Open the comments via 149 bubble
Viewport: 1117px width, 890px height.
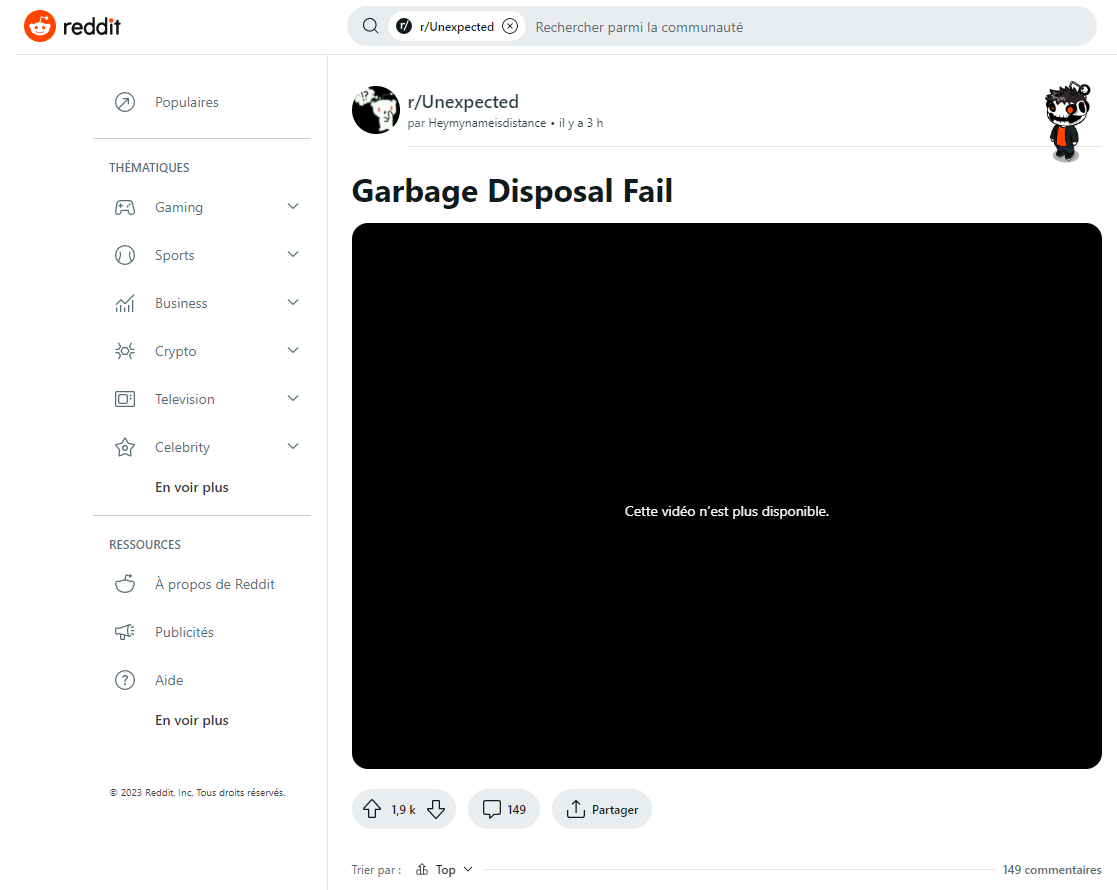click(x=504, y=809)
